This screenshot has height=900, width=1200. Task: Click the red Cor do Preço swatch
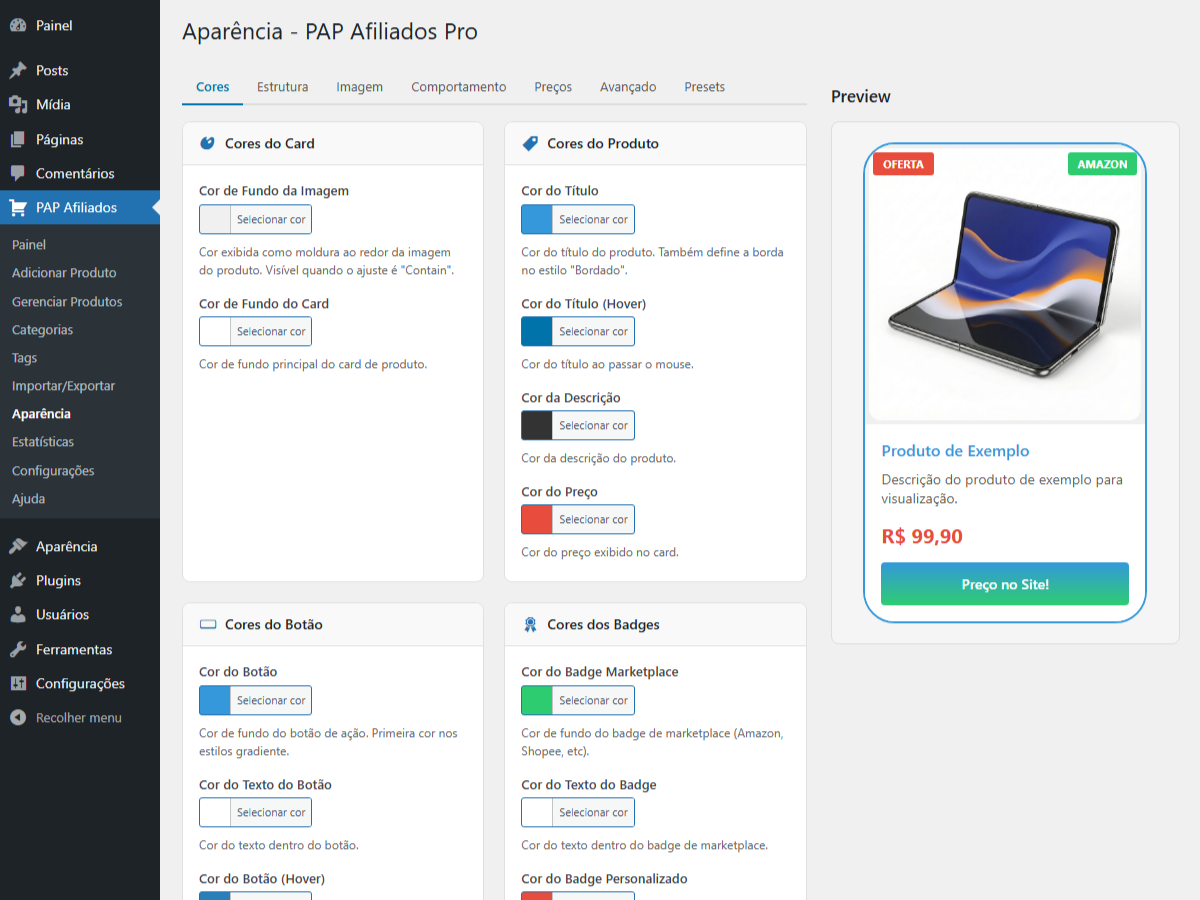pyautogui.click(x=537, y=519)
